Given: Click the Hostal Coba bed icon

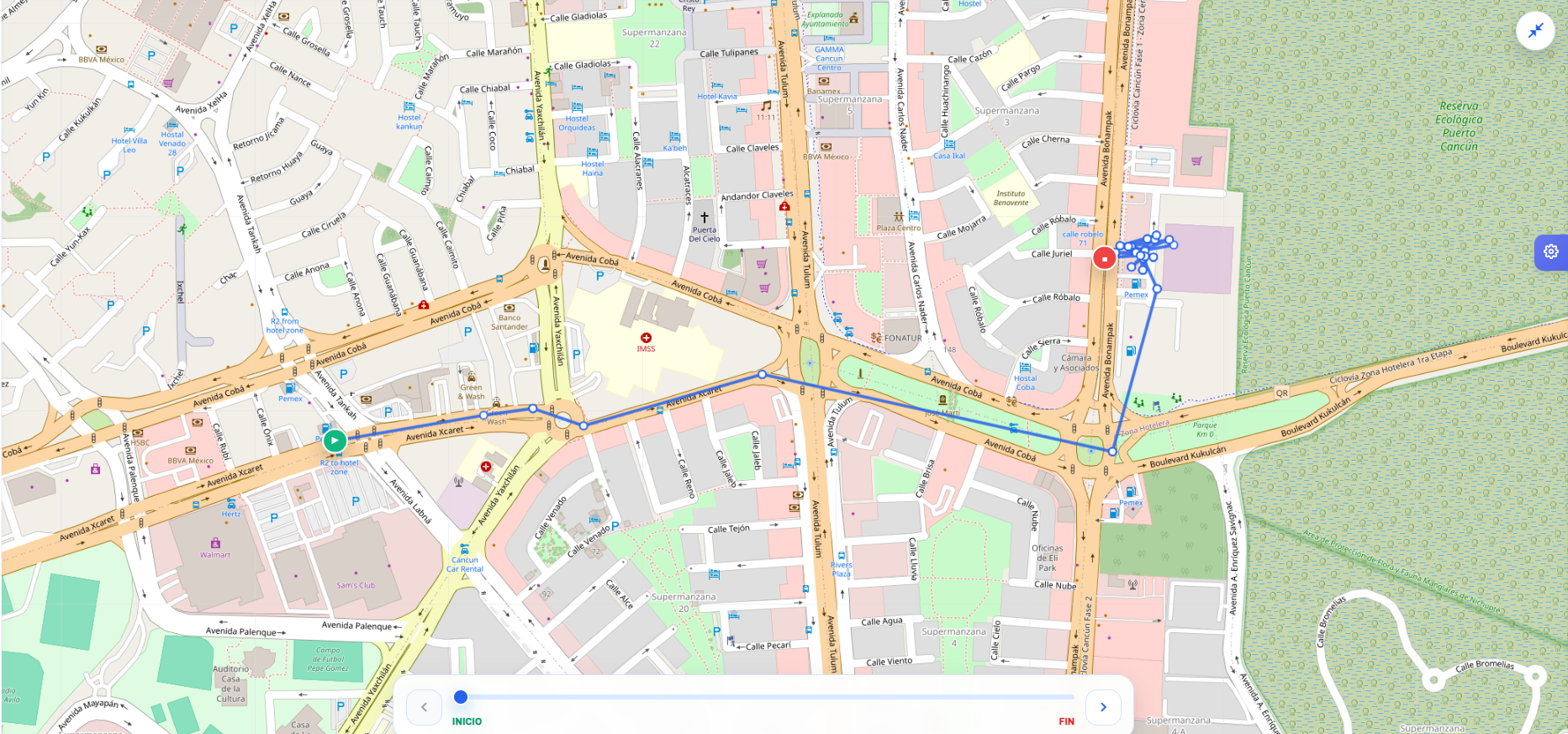Looking at the screenshot, I should [1025, 367].
